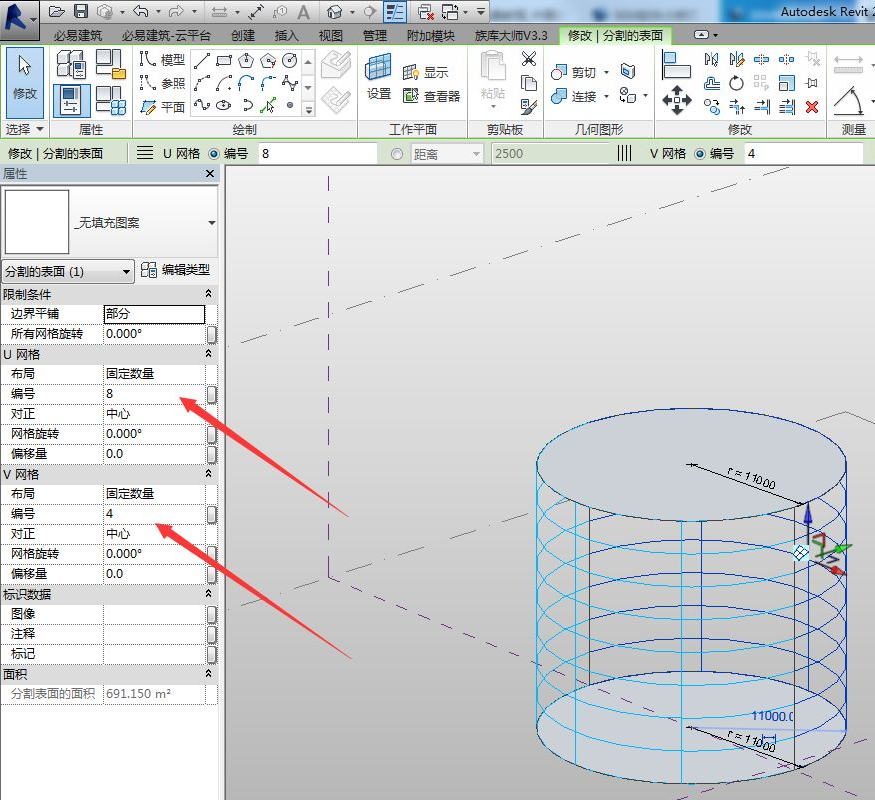Switch to the 视图 ribbon tab
The image size is (875, 800).
pyautogui.click(x=330, y=35)
